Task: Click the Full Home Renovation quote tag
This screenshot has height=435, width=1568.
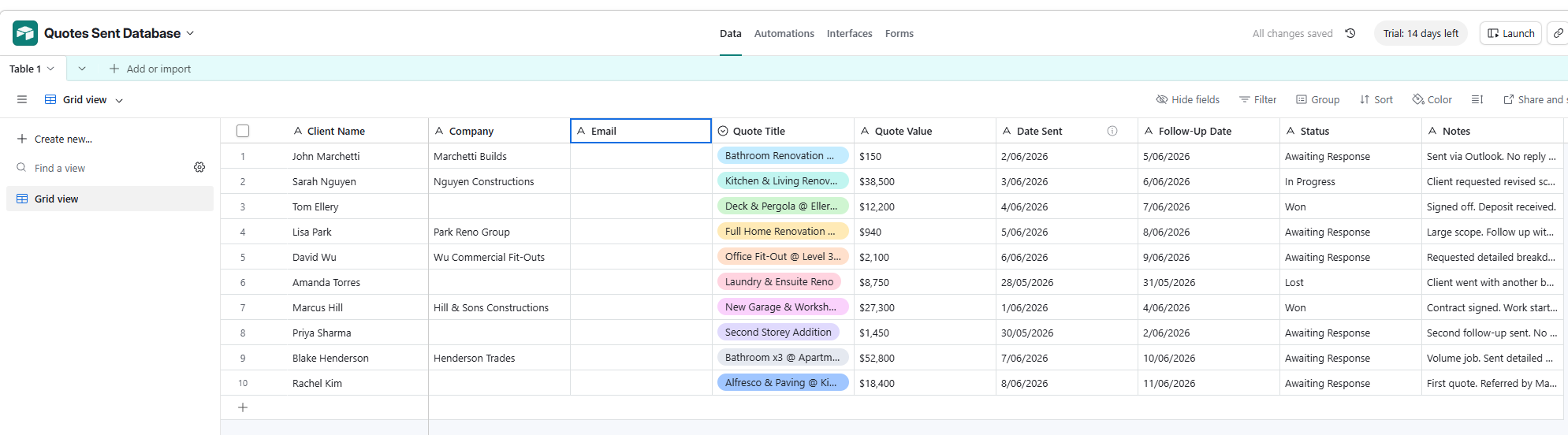Action: 783,232
